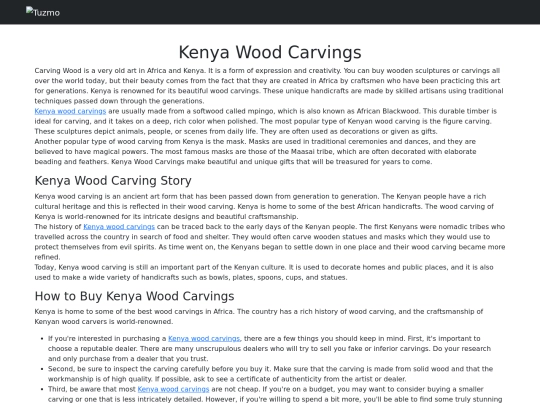Click the Tuzmo logo in the header
Viewport: 540px width, 405px height.
(43, 12)
